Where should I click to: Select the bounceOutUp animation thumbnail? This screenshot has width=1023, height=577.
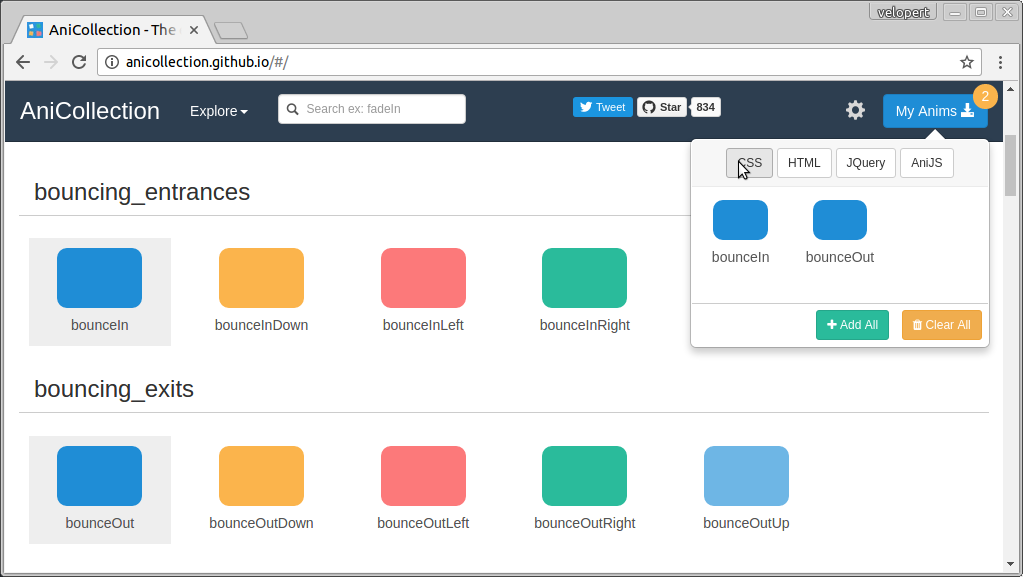coord(746,476)
